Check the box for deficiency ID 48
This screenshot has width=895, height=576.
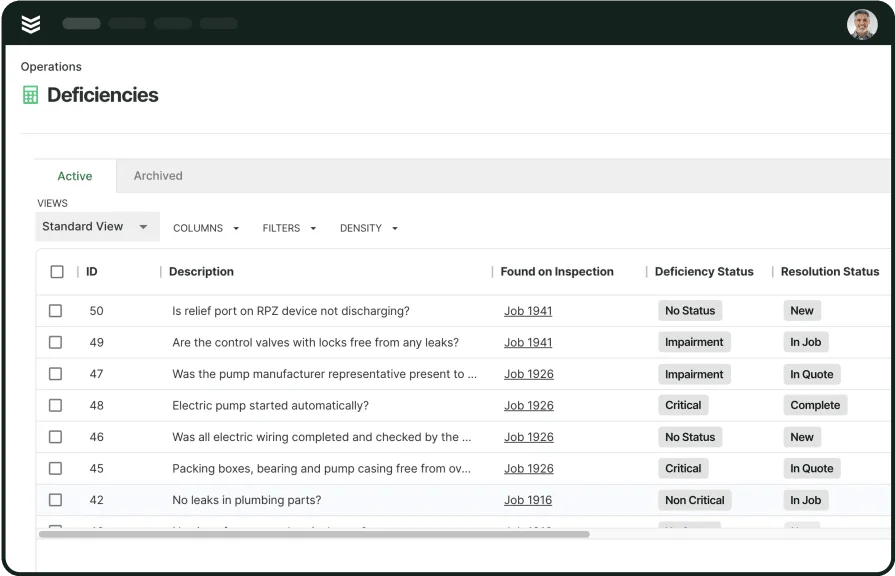pyautogui.click(x=55, y=405)
